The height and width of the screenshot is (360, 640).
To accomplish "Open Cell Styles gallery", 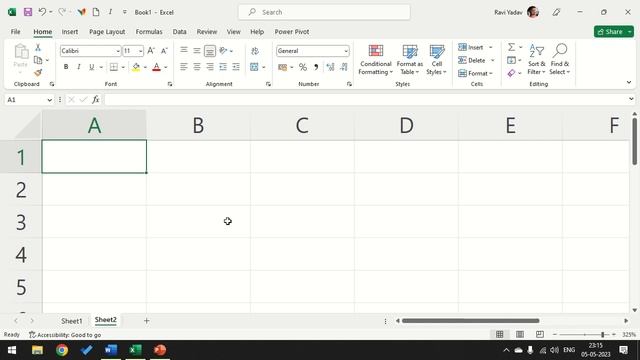I will 437,60.
